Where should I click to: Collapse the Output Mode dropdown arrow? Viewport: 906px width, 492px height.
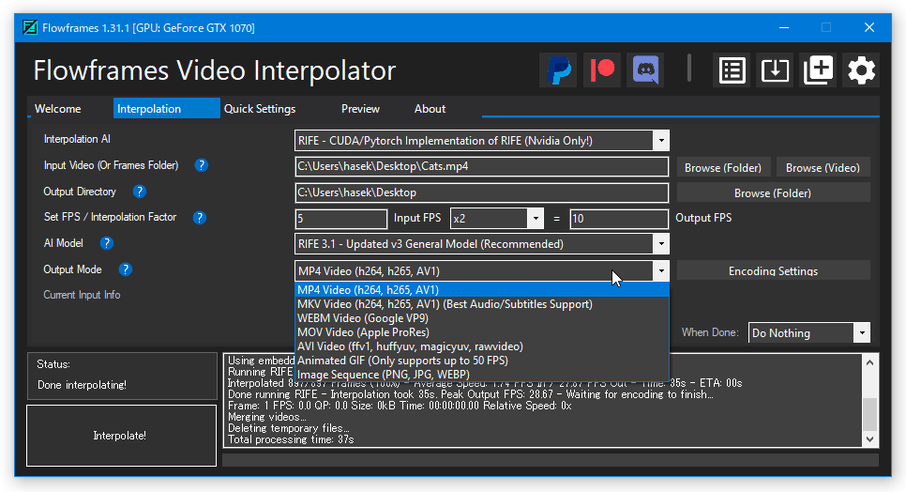pos(661,271)
